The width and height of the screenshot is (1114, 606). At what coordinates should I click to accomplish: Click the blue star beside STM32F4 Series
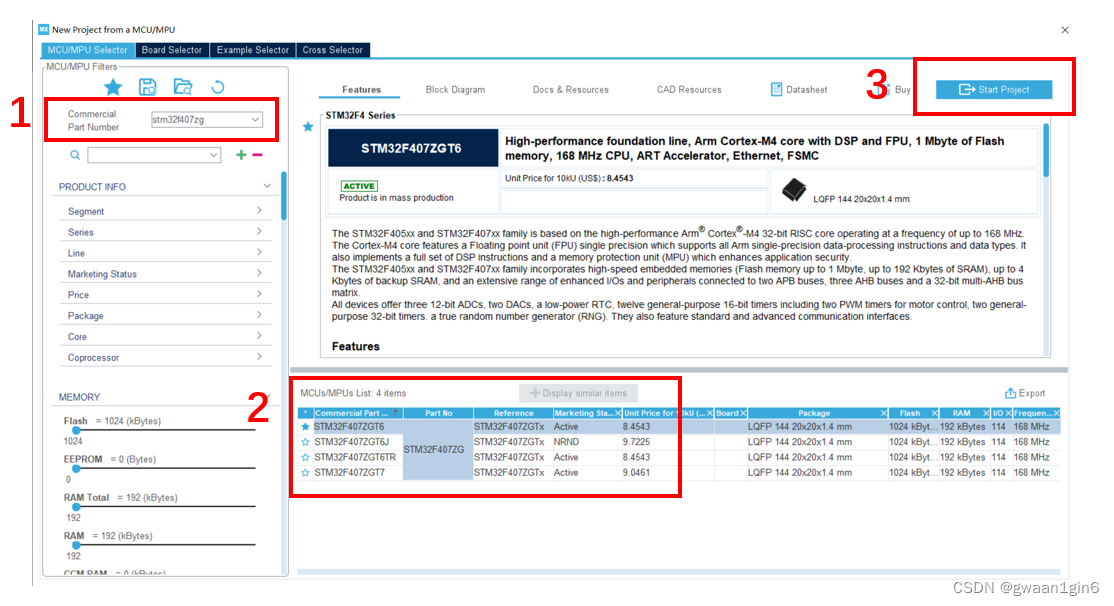[308, 126]
